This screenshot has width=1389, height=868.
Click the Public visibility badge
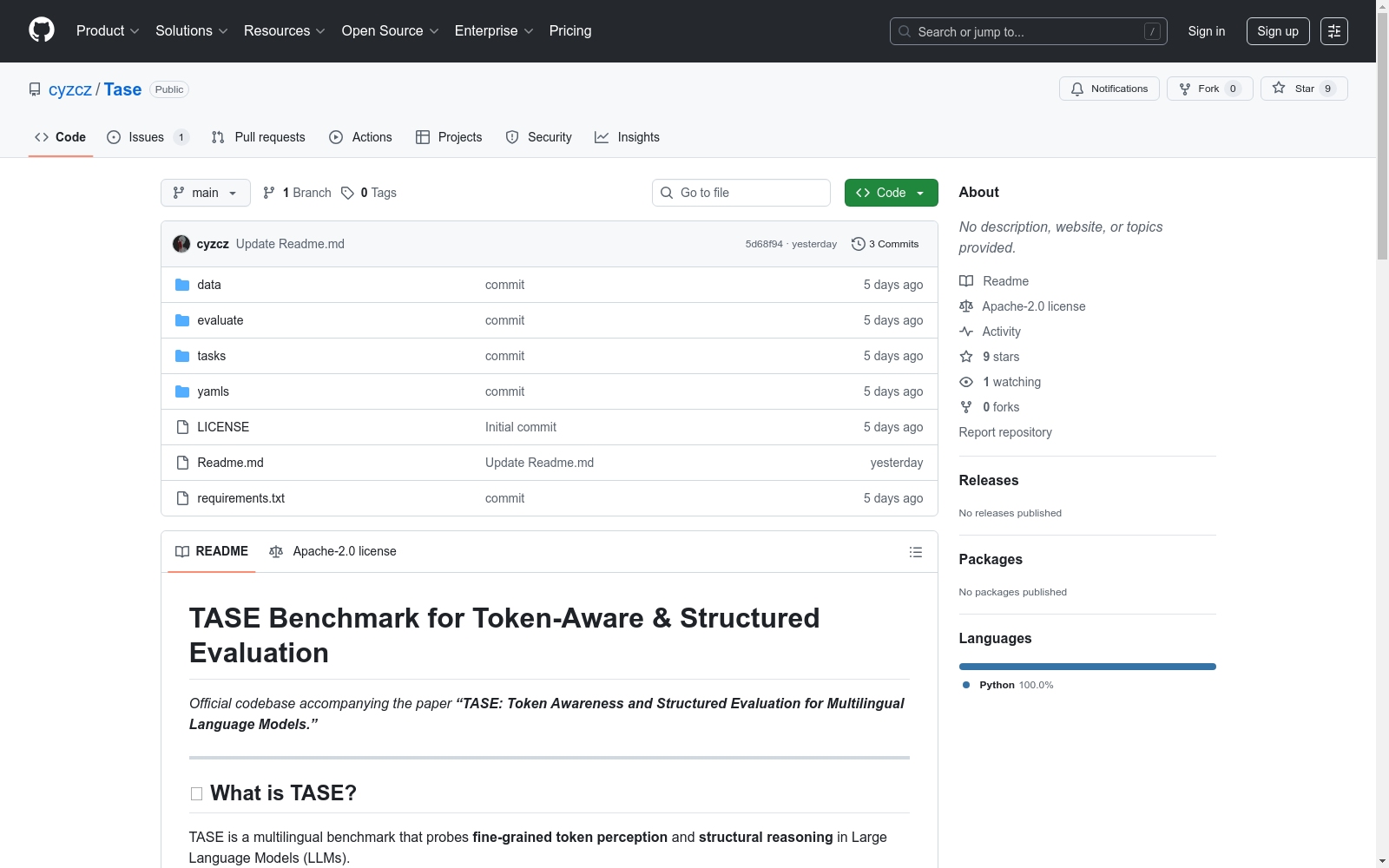pos(169,89)
